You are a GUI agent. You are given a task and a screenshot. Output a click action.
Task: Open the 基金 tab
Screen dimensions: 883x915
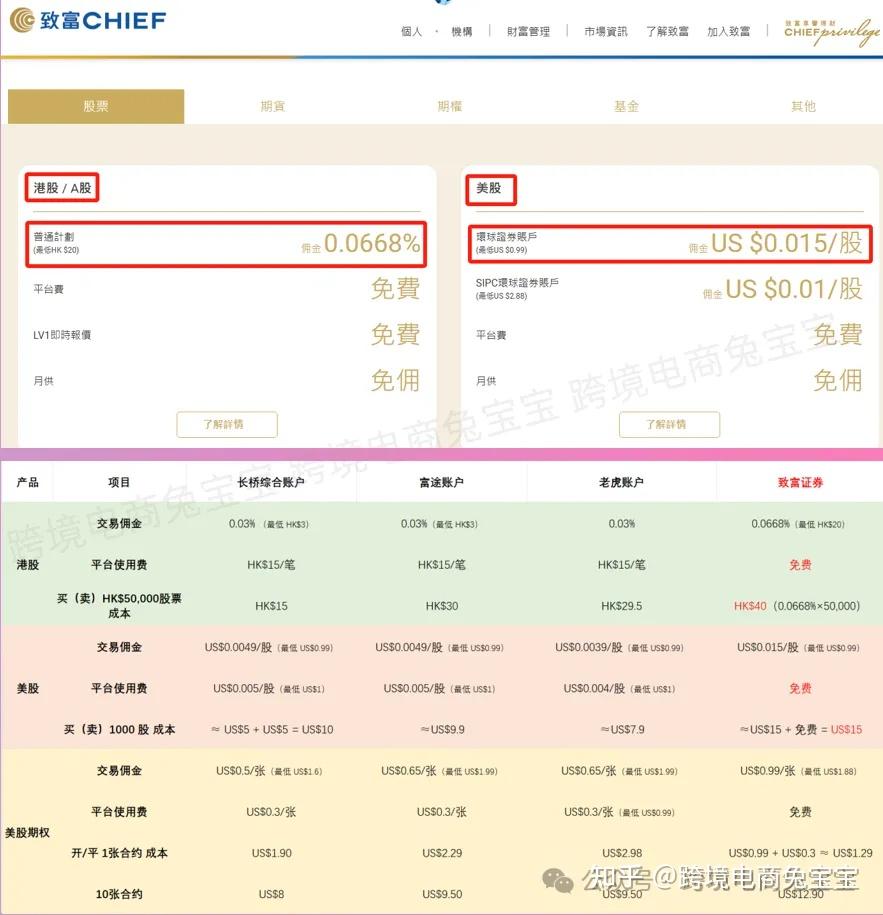[x=626, y=105]
